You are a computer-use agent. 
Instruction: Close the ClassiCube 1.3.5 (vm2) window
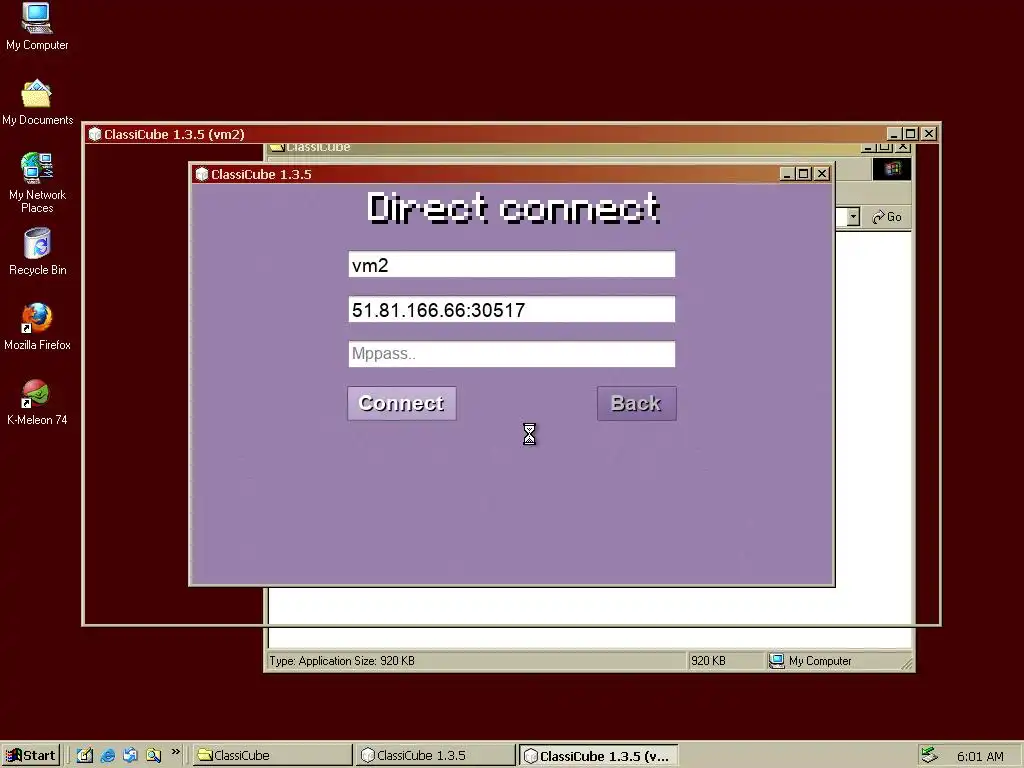(929, 133)
